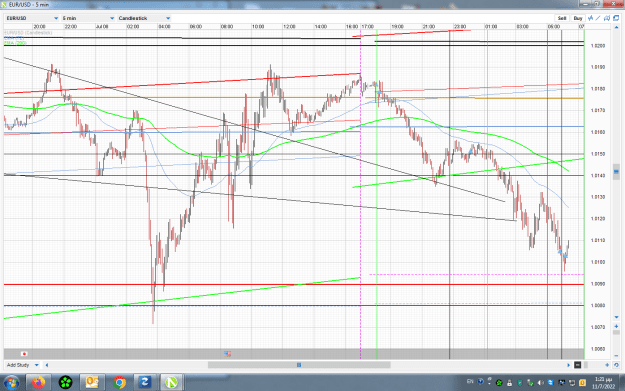Click the price axis scroll down arrow

coord(616,317)
